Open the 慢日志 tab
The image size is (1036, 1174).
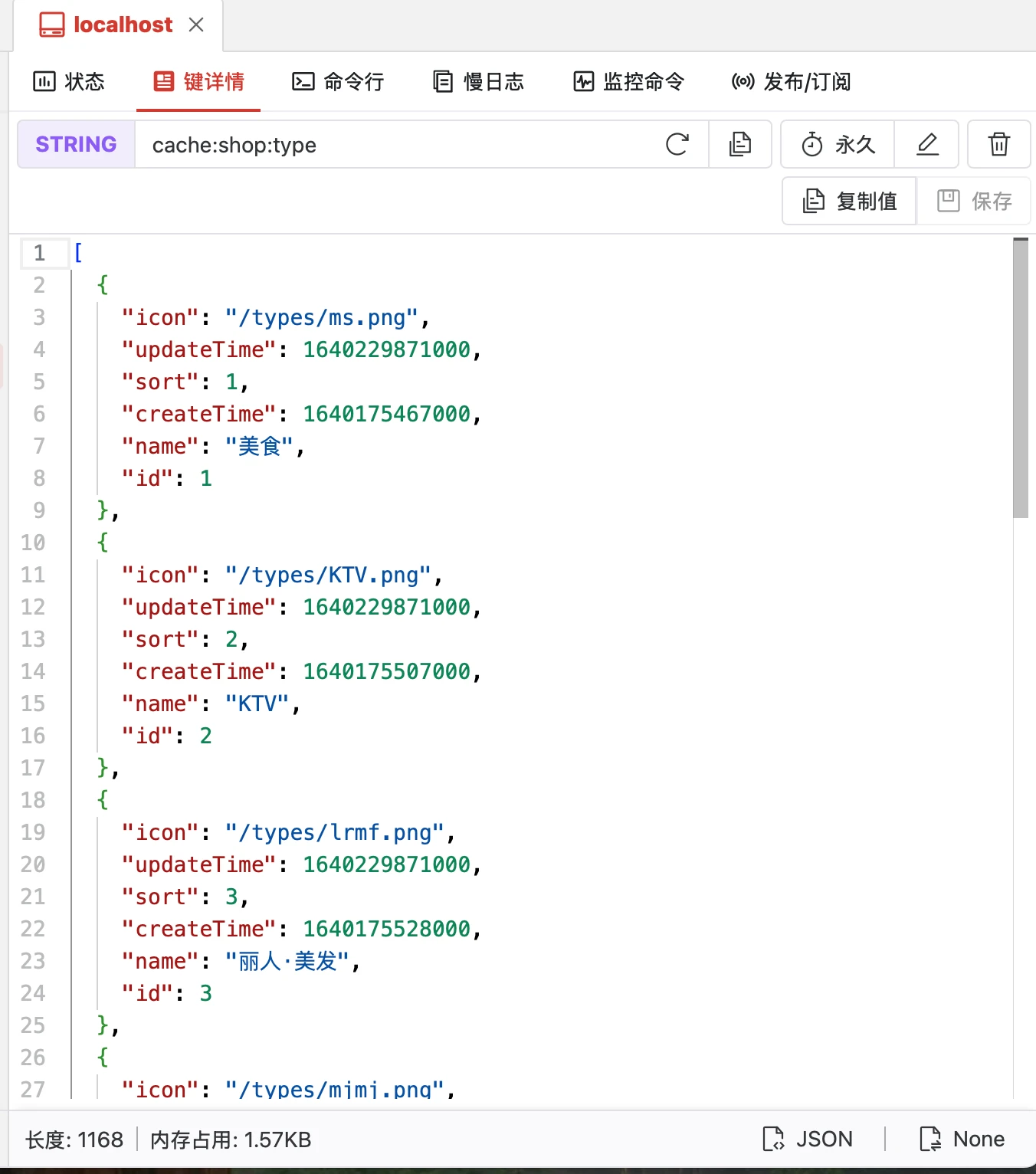[477, 82]
